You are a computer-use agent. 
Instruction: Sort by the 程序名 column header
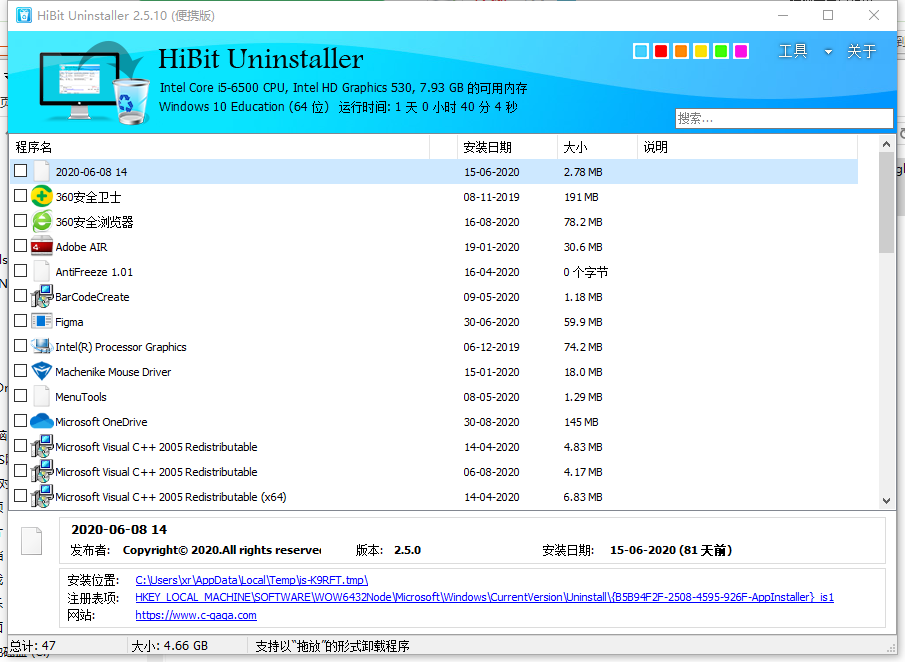point(220,147)
